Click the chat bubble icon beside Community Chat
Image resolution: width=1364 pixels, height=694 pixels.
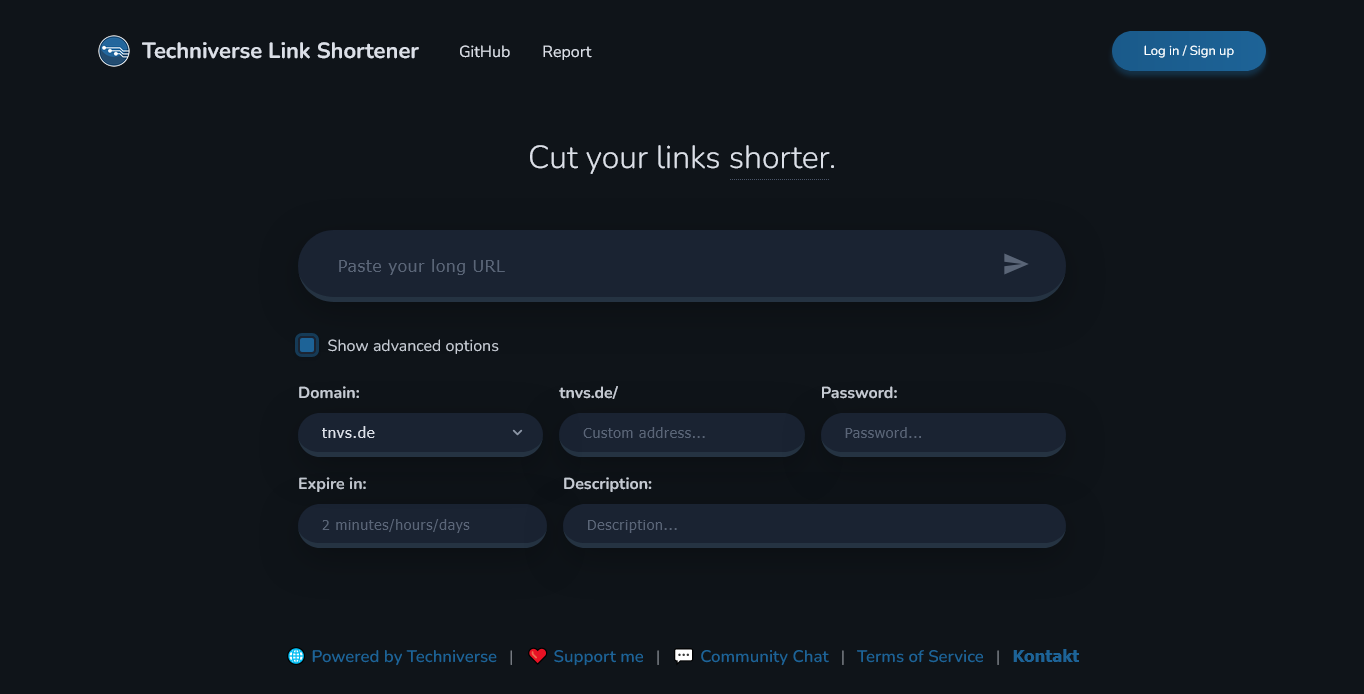pyautogui.click(x=684, y=656)
